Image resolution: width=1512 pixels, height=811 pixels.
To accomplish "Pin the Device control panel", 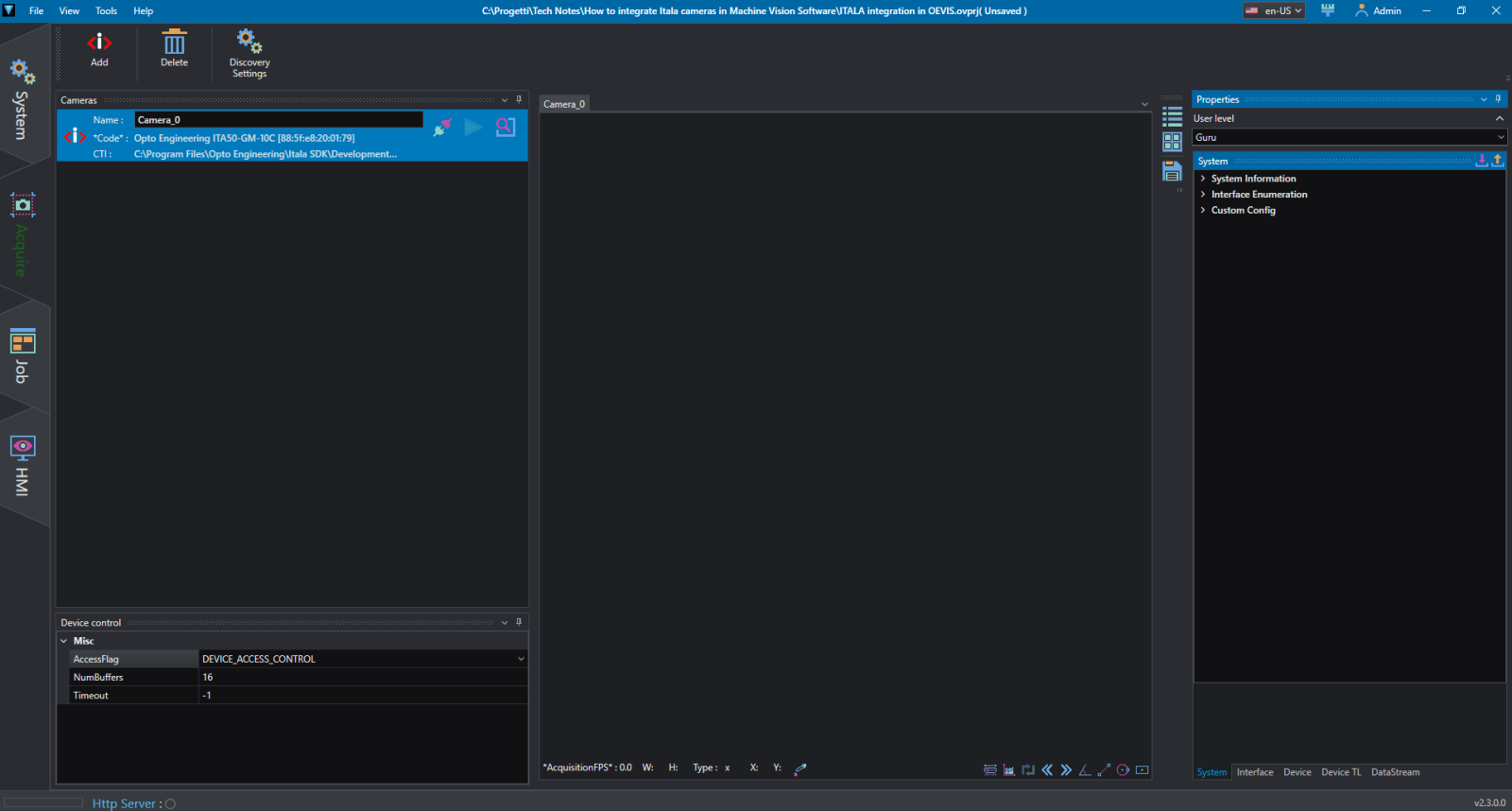I will click(x=519, y=622).
